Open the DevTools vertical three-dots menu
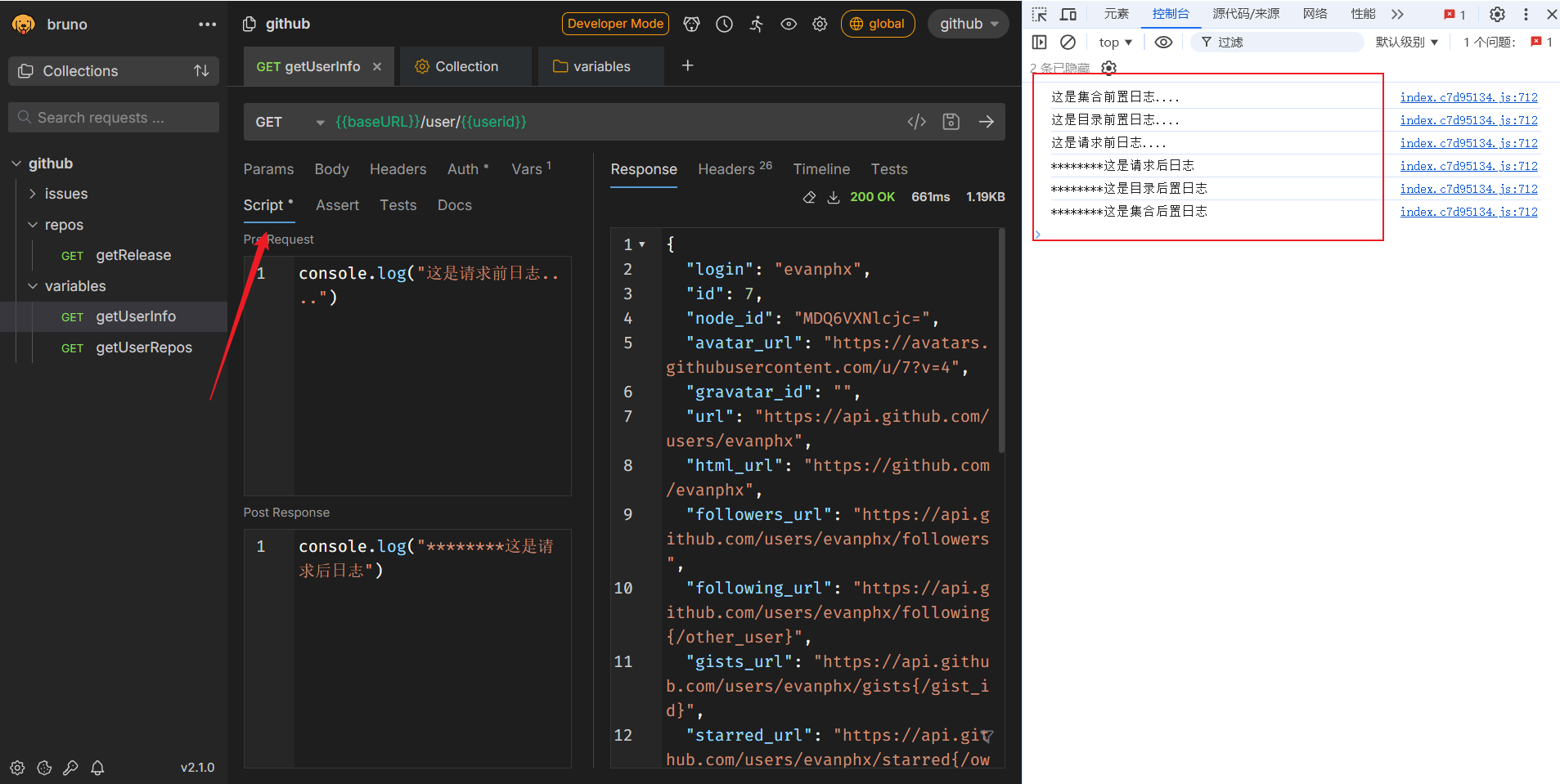1560x784 pixels. point(1526,14)
